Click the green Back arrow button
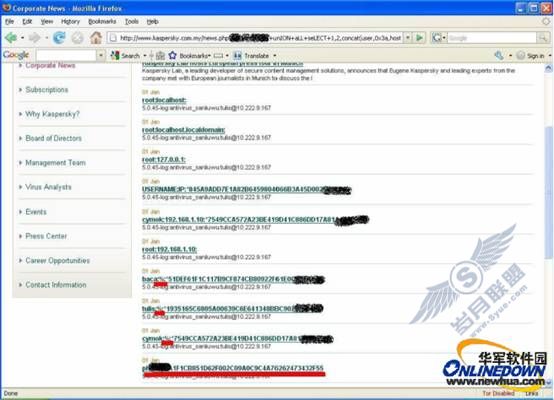 pos(11,37)
